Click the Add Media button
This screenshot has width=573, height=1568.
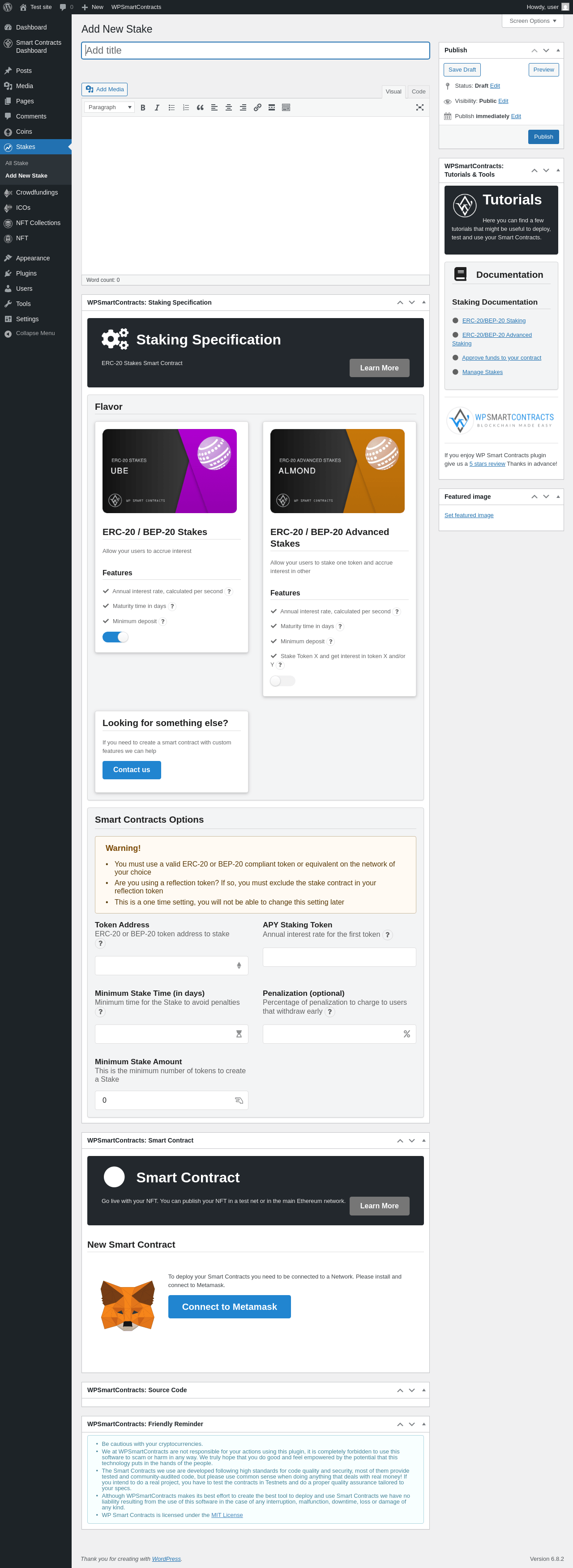(105, 89)
